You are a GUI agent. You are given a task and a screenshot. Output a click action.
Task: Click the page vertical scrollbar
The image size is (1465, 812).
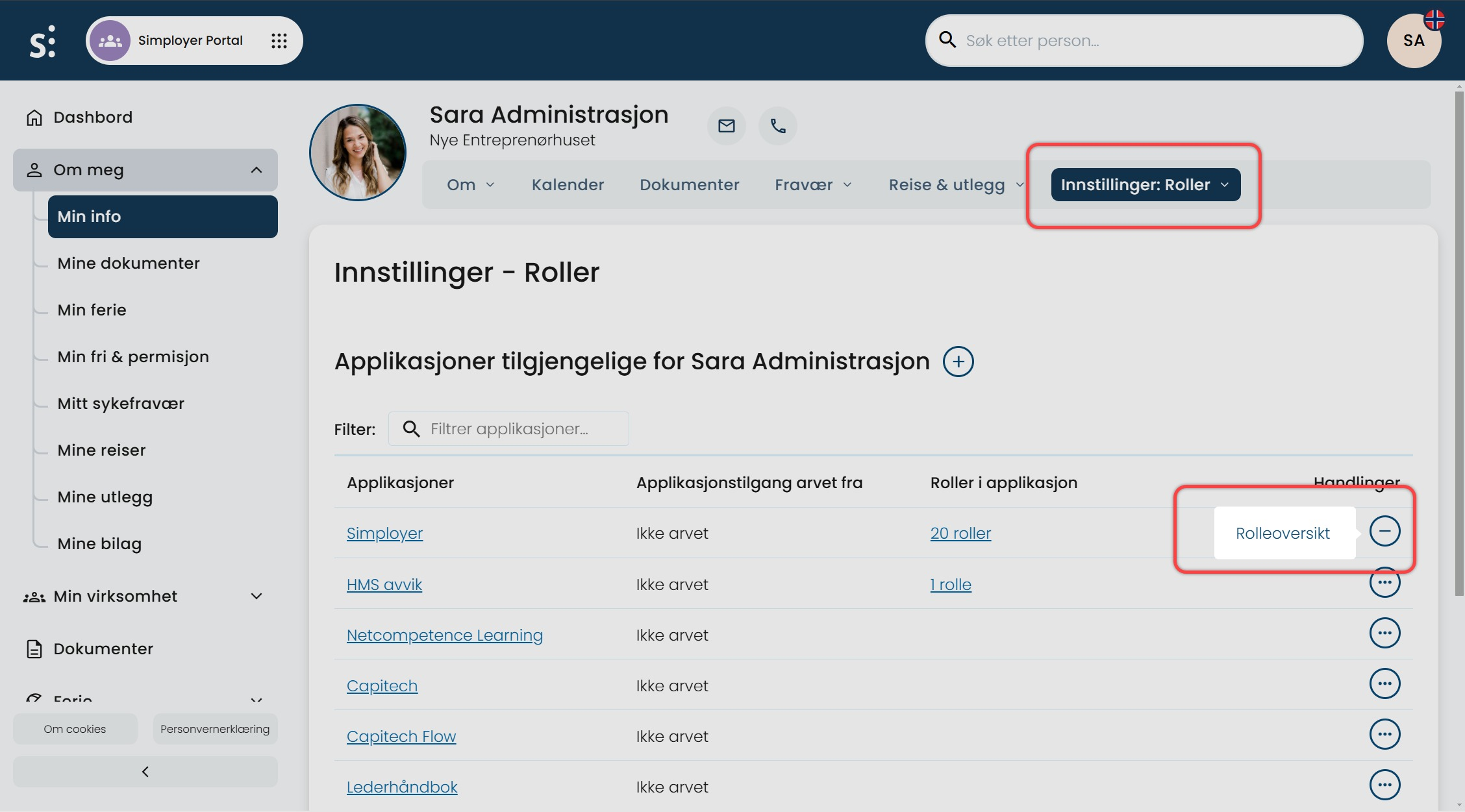(x=1459, y=344)
